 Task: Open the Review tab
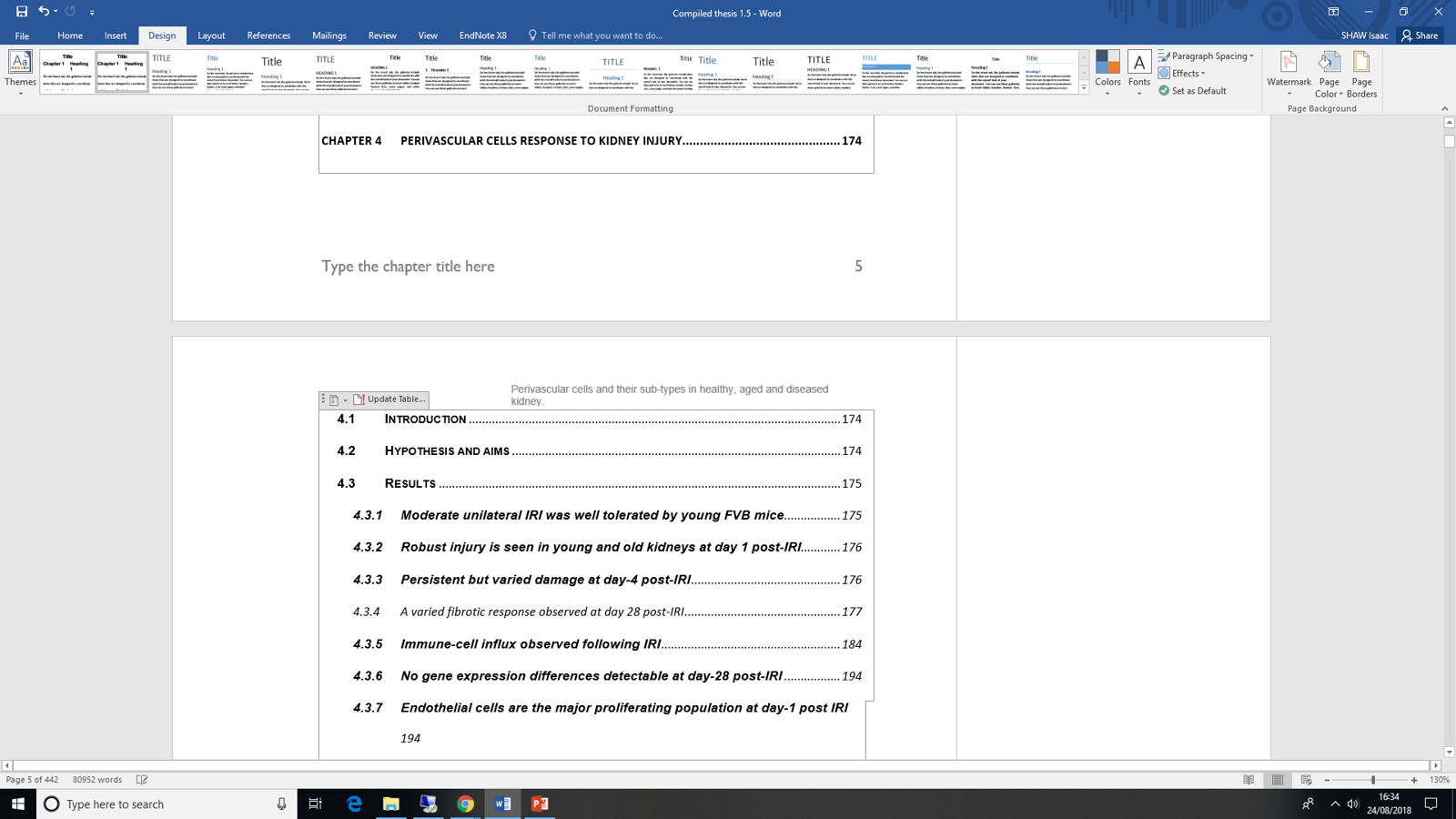382,35
